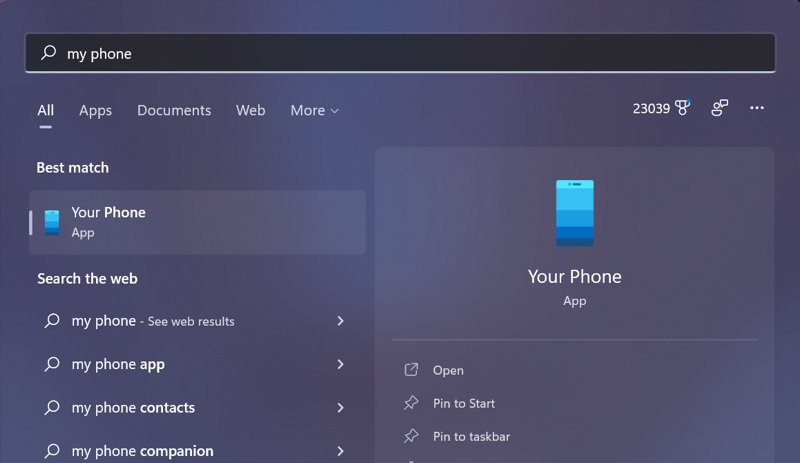Click magnifier icon beside 'See web results'
Image resolution: width=800 pixels, height=463 pixels.
click(52, 321)
